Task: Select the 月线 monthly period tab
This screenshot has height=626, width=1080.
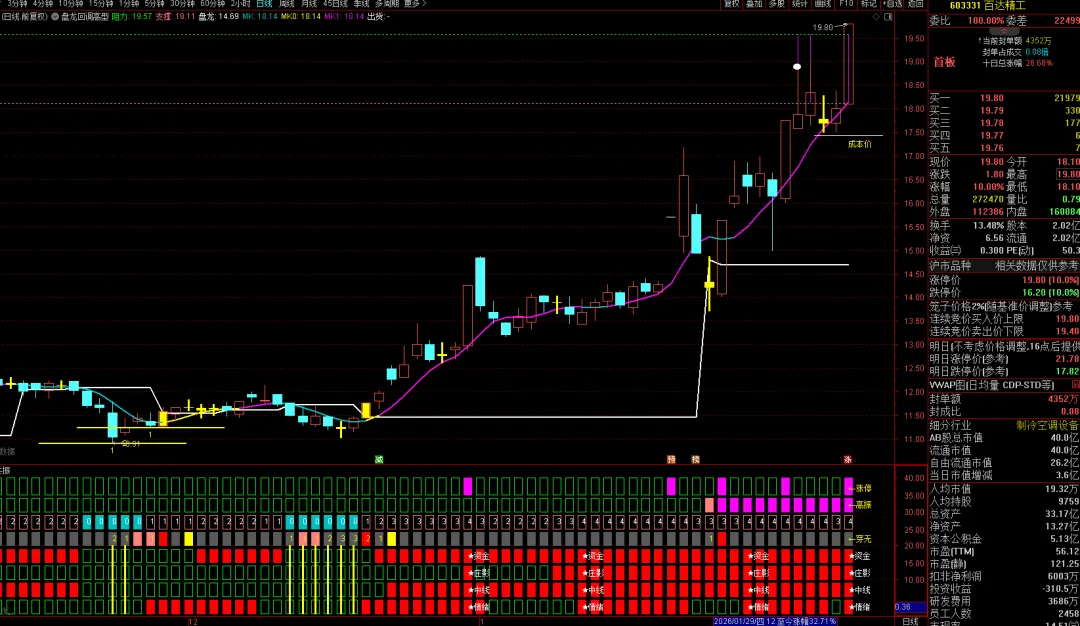Action: (x=309, y=3)
